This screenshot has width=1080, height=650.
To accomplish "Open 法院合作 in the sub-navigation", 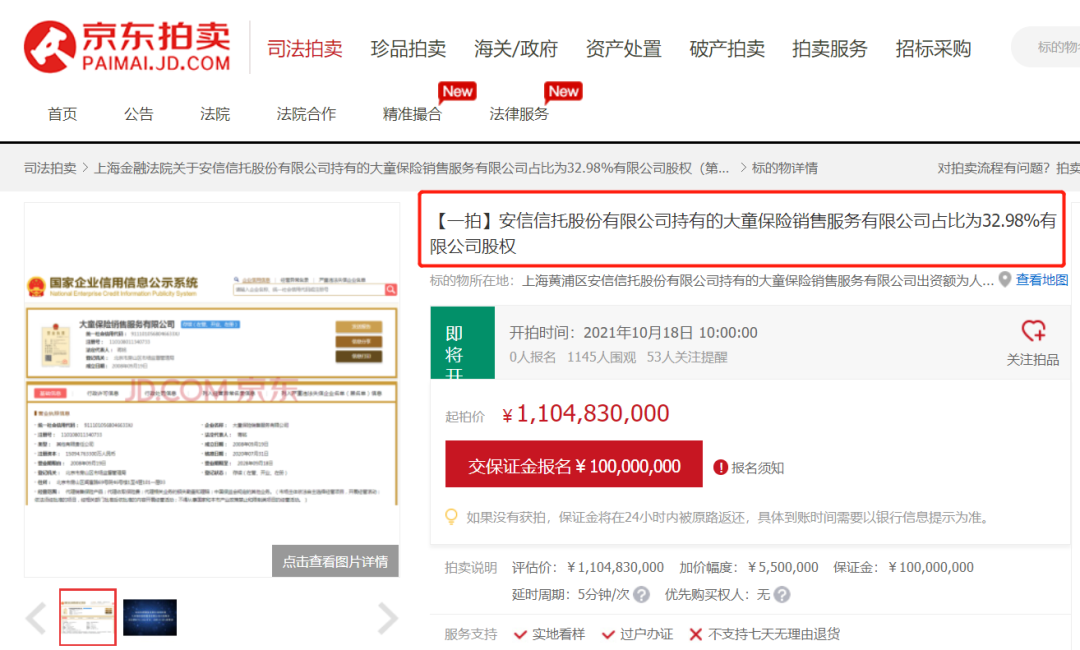I will click(x=307, y=114).
